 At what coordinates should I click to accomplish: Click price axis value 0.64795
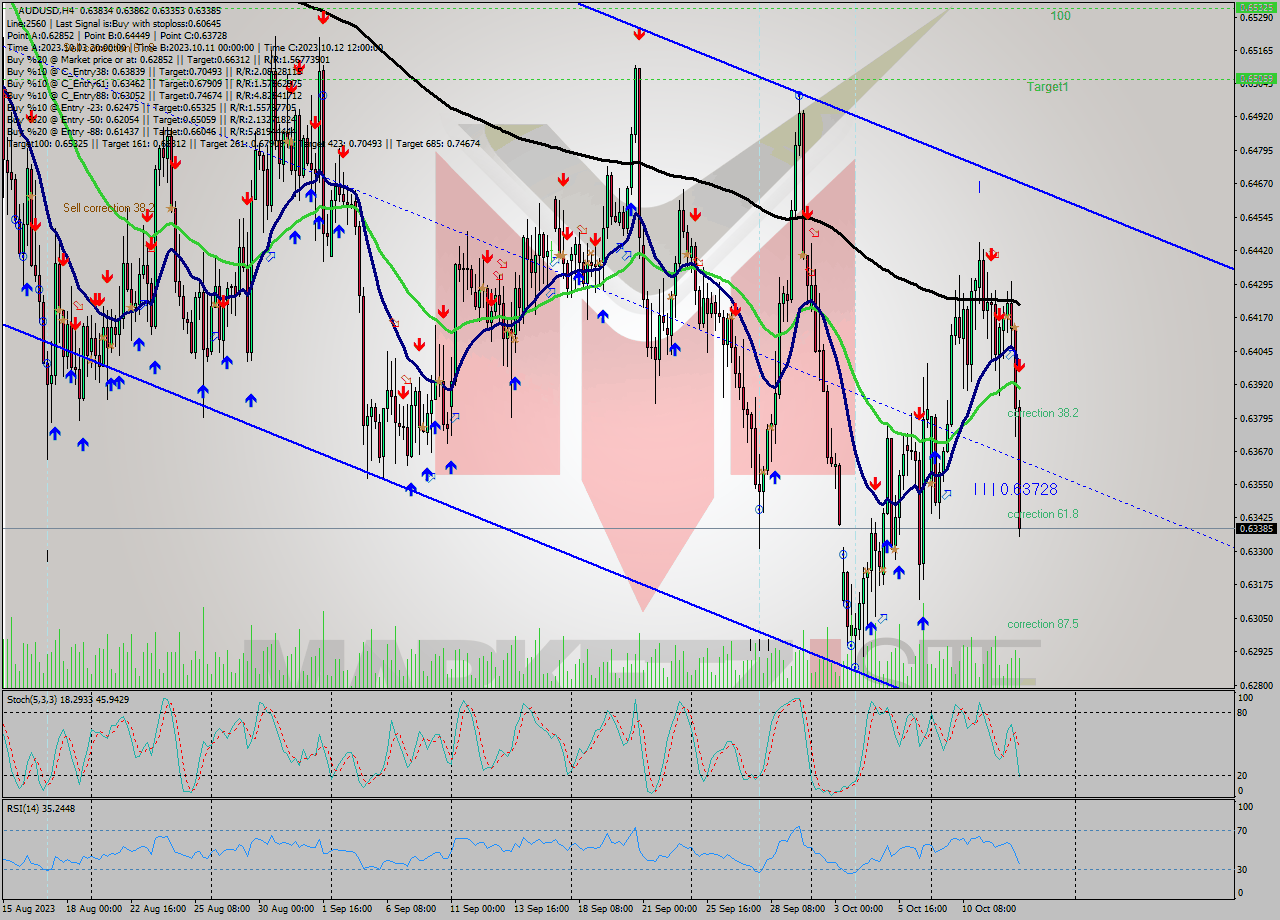tap(1256, 151)
